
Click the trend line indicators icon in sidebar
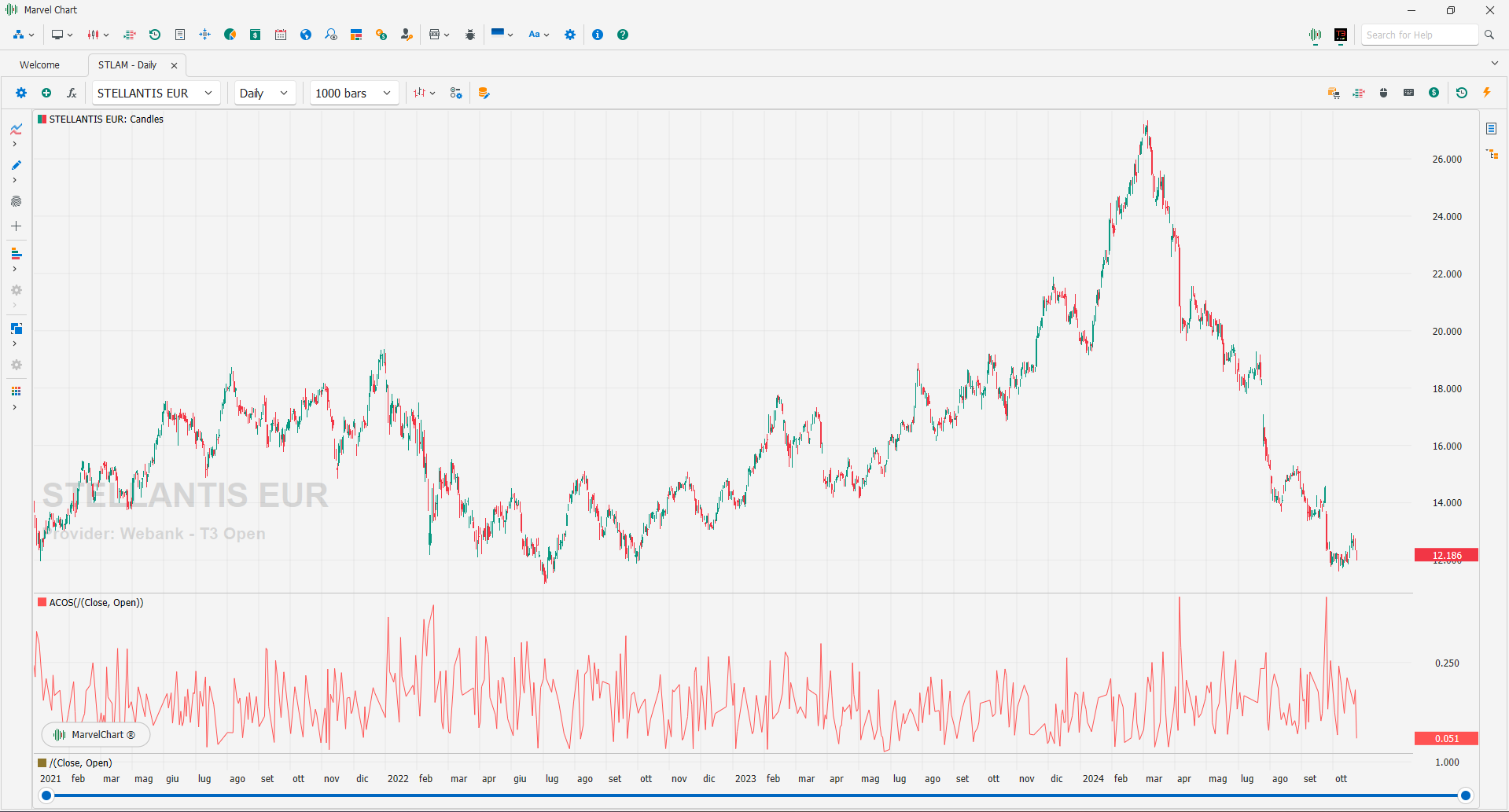[16, 129]
